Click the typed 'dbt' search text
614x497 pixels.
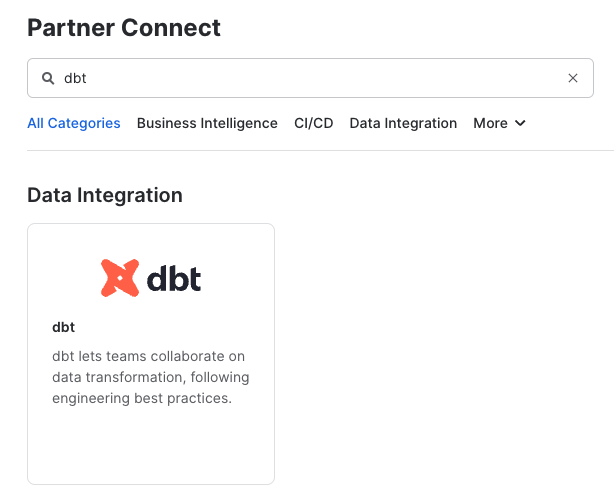tap(77, 78)
